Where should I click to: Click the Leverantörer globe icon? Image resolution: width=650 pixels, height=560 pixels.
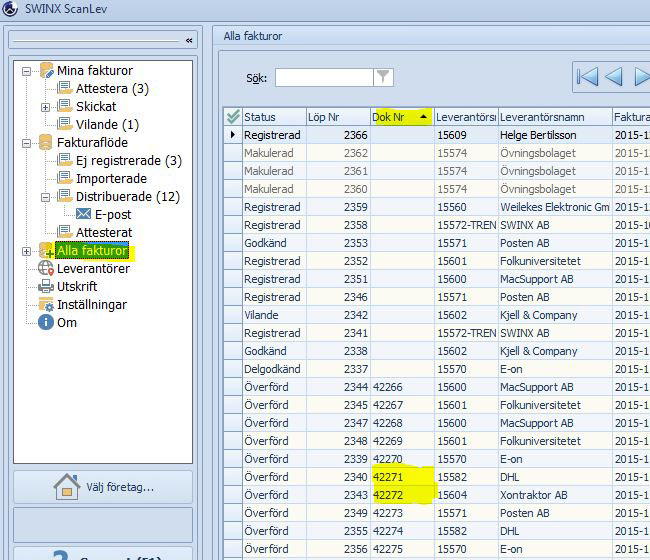pyautogui.click(x=46, y=268)
